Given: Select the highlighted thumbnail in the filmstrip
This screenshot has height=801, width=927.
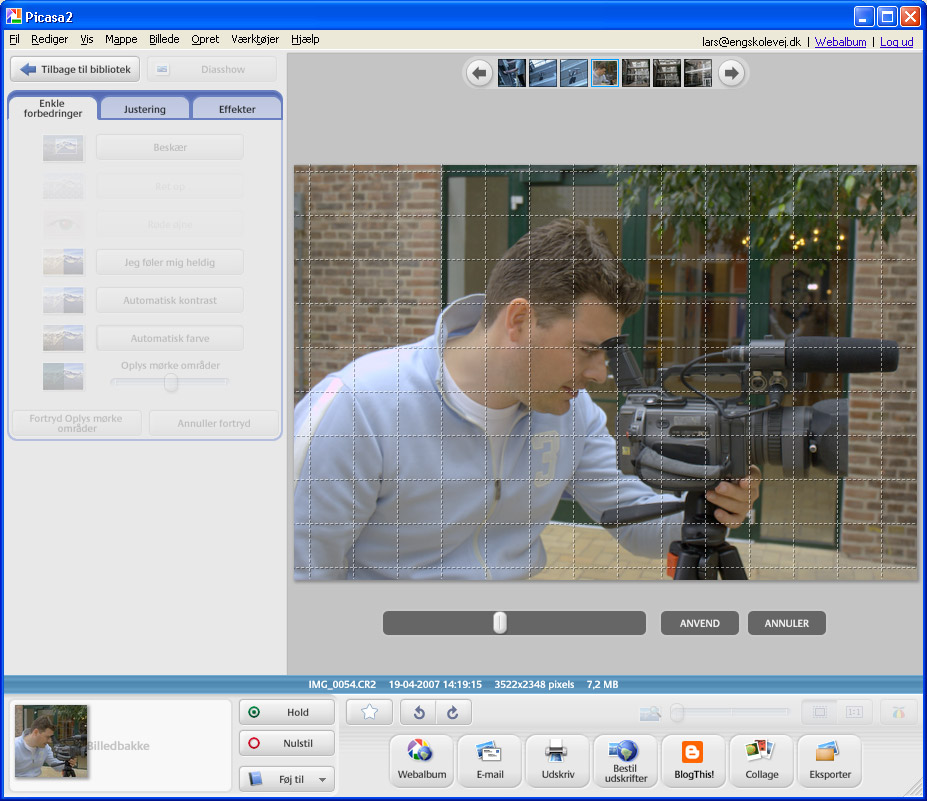Looking at the screenshot, I should click(x=604, y=73).
